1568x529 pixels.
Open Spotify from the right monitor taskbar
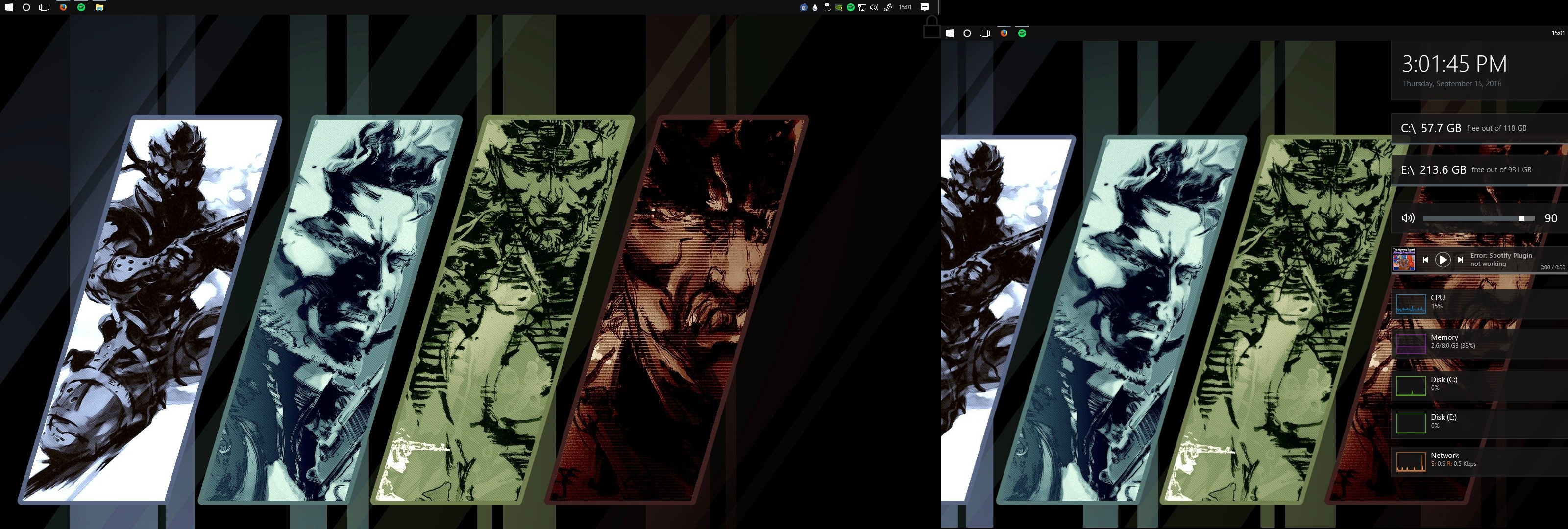coord(1022,33)
